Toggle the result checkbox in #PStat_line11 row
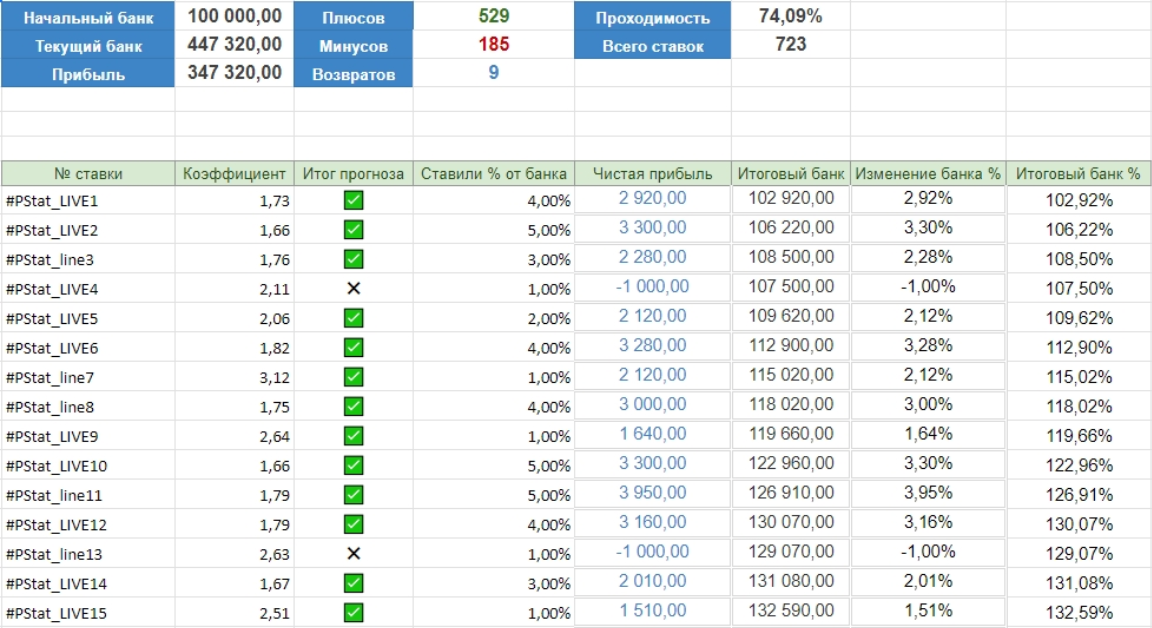This screenshot has width=1152, height=628. coord(353,495)
